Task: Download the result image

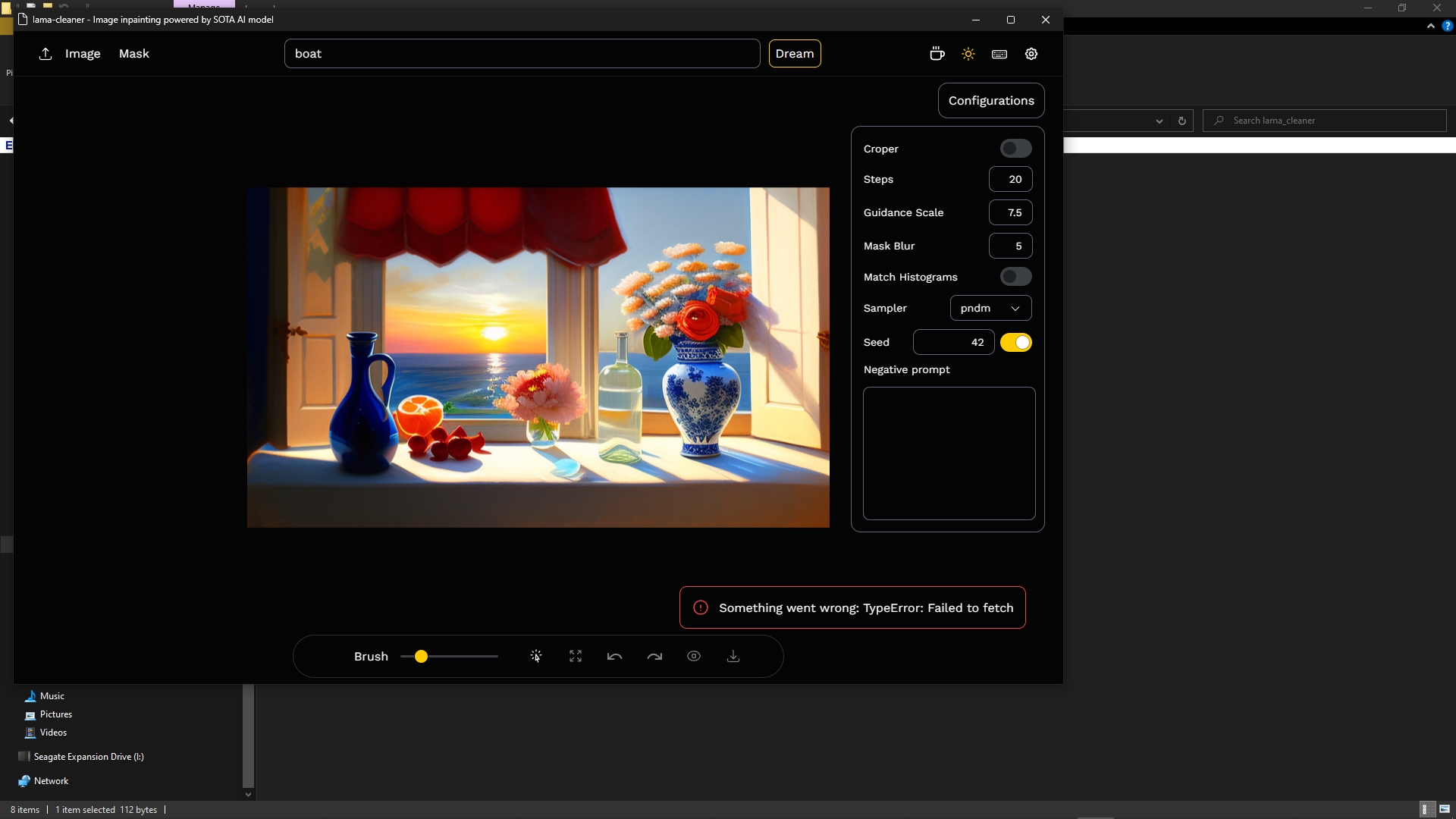Action: pyautogui.click(x=733, y=656)
